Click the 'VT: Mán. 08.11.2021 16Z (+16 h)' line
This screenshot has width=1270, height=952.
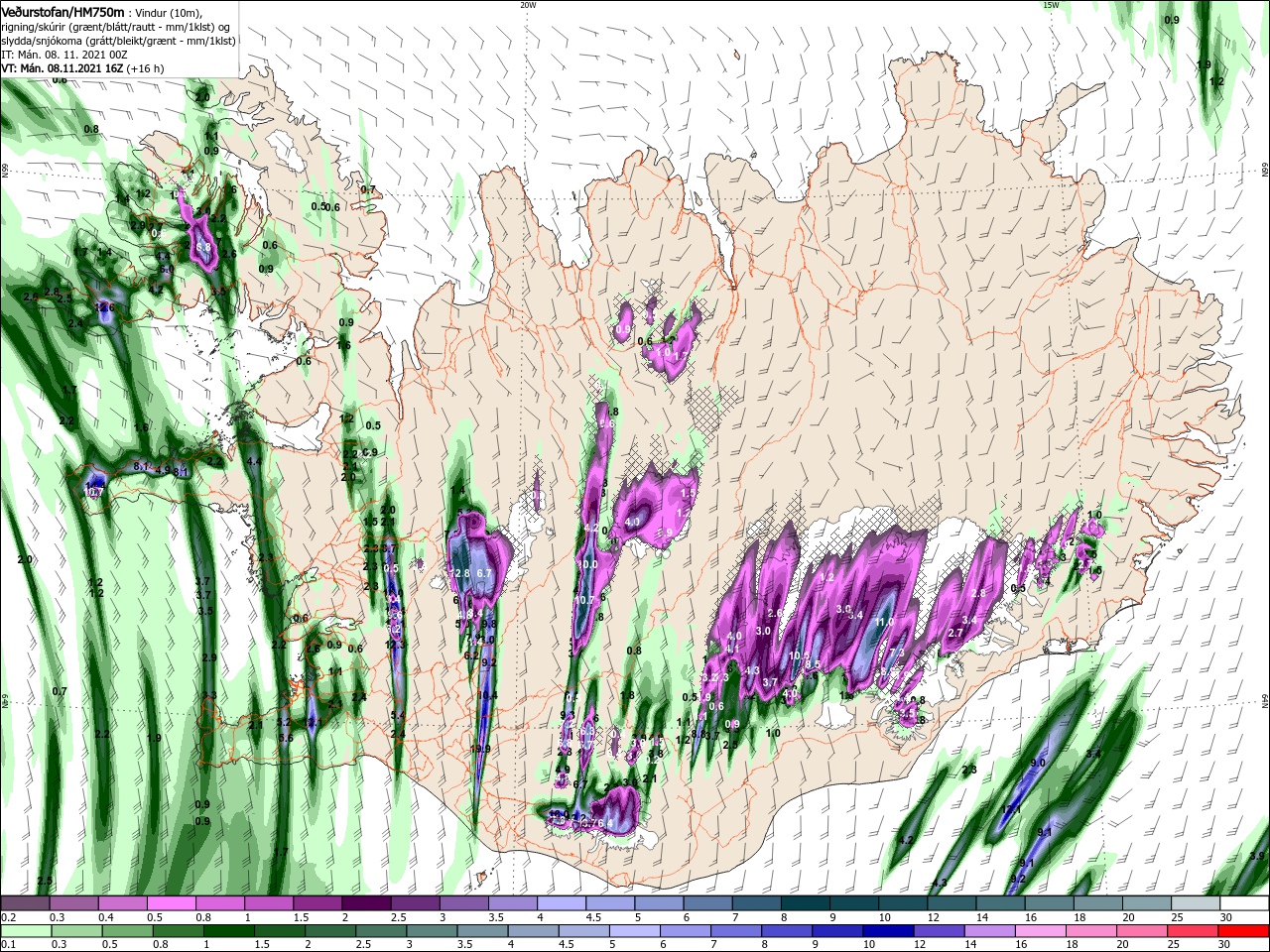click(x=82, y=68)
